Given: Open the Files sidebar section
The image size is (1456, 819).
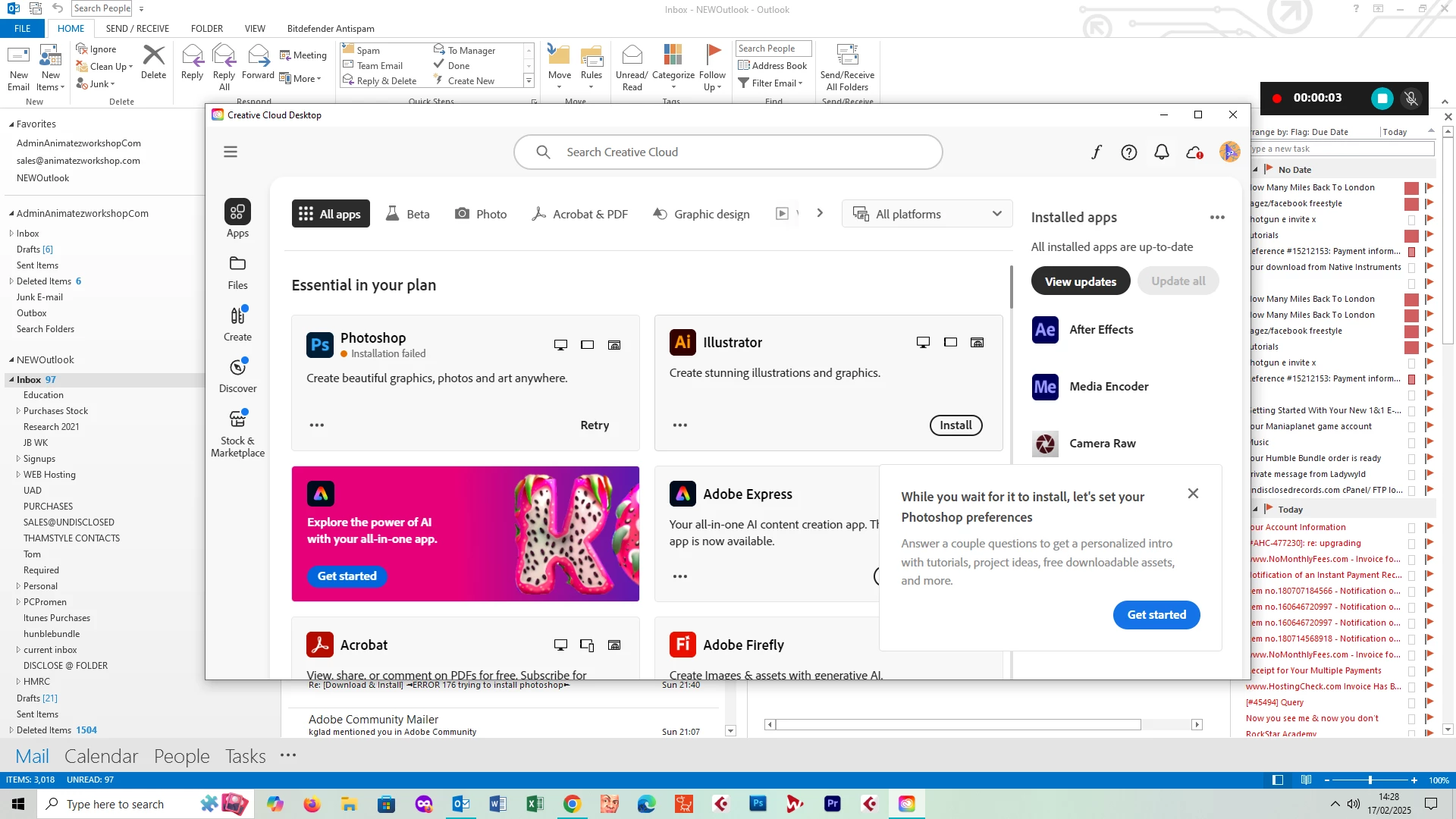Looking at the screenshot, I should [237, 272].
